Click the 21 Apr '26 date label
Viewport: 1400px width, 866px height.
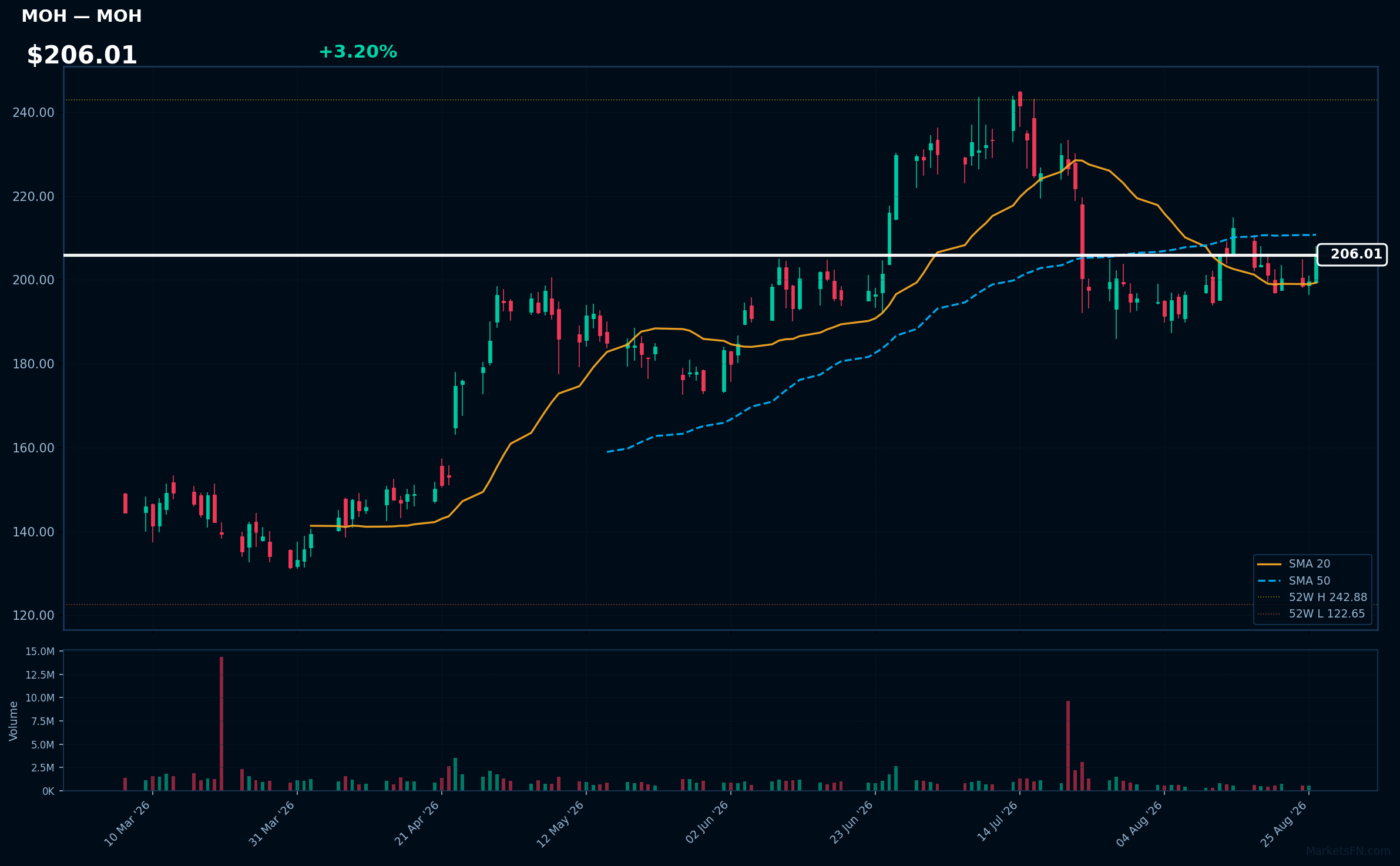[417, 824]
